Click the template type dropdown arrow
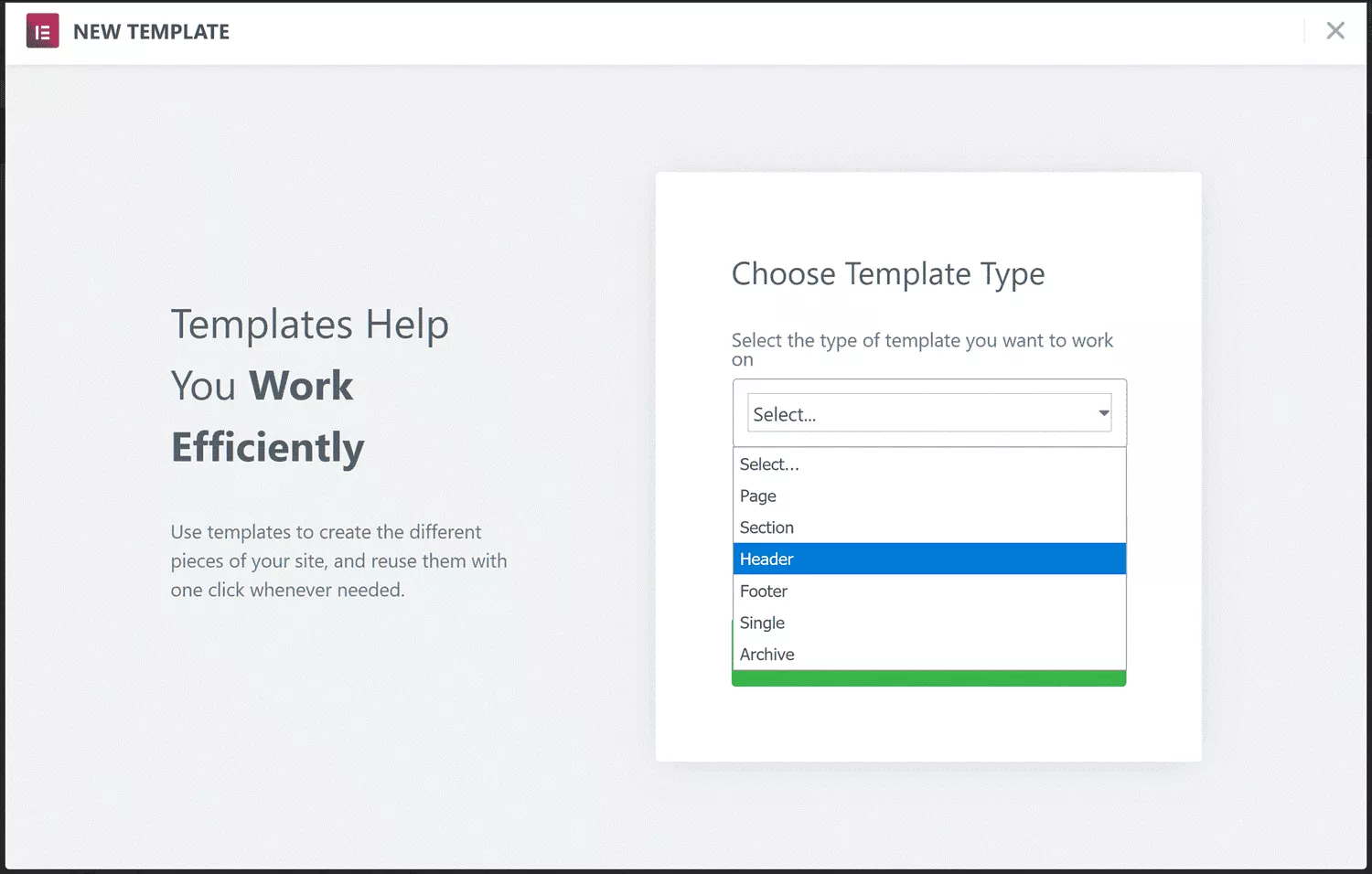The width and height of the screenshot is (1372, 874). [x=1103, y=413]
